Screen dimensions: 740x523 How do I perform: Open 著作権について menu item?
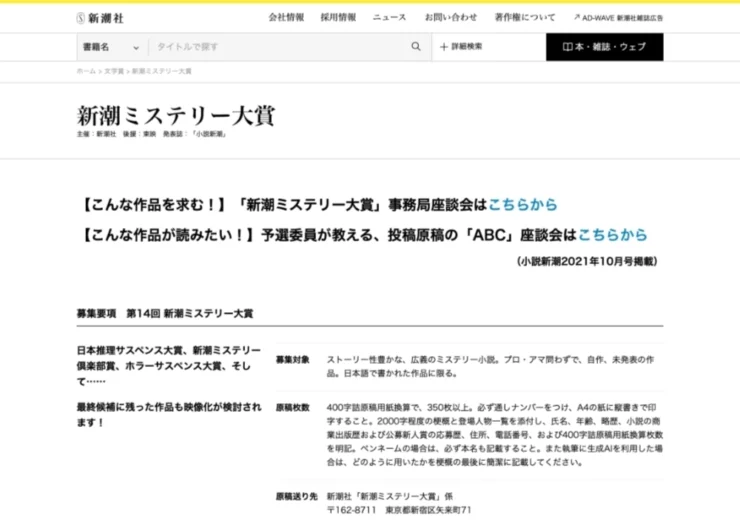(x=525, y=17)
